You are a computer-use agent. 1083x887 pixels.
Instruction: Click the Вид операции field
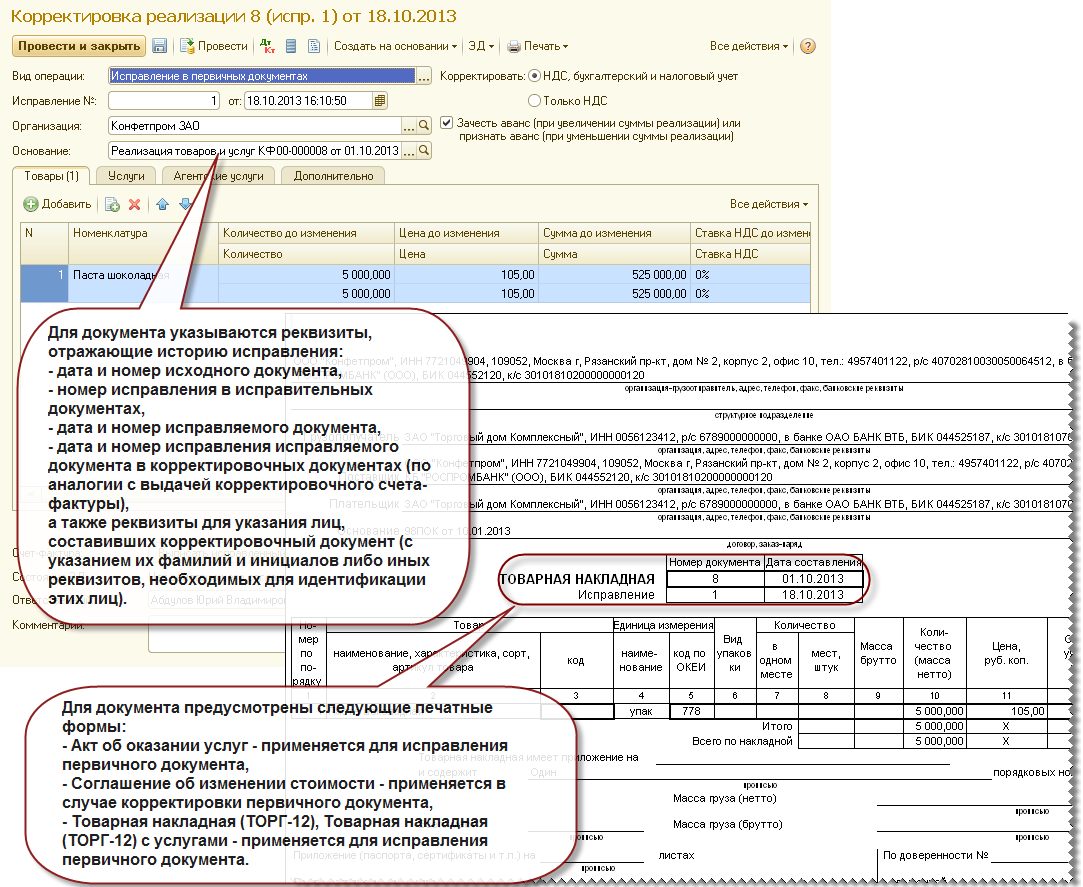click(x=262, y=76)
